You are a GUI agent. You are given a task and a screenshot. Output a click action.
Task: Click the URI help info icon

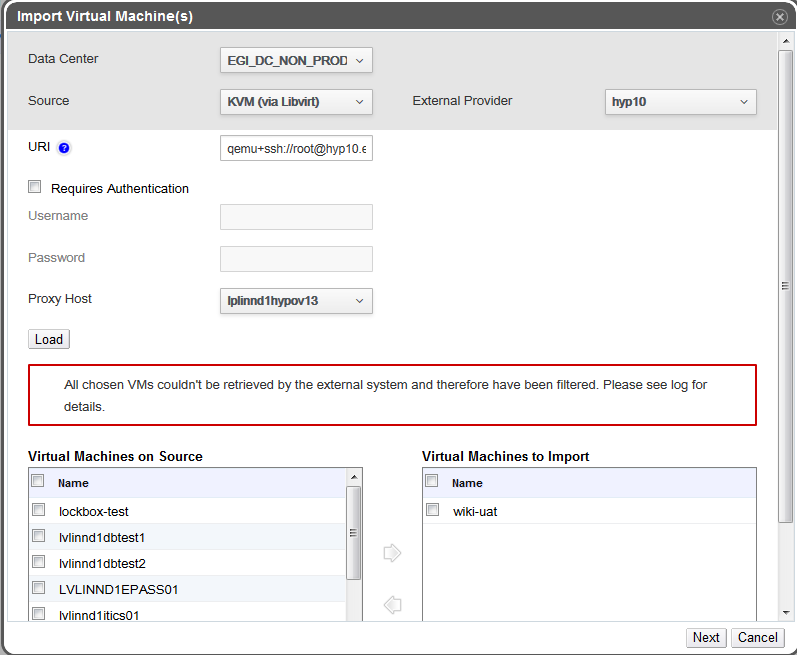tap(64, 148)
